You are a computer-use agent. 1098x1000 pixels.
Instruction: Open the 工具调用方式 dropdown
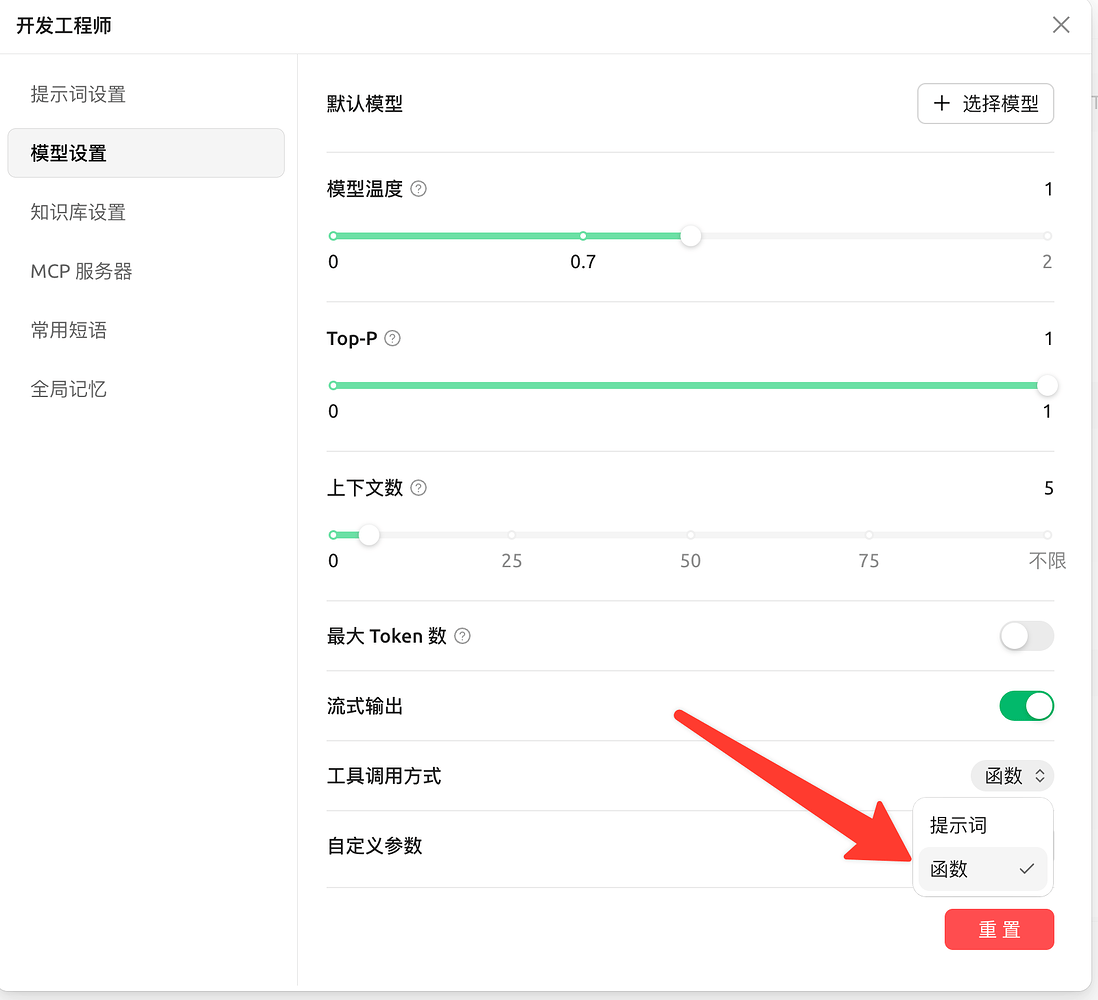click(x=1012, y=776)
